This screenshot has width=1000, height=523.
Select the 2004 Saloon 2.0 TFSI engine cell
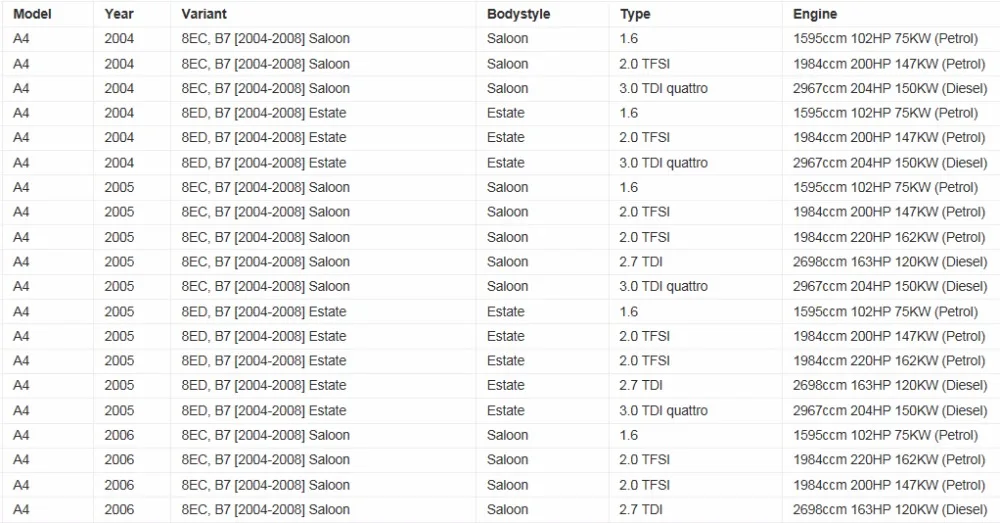click(x=889, y=64)
